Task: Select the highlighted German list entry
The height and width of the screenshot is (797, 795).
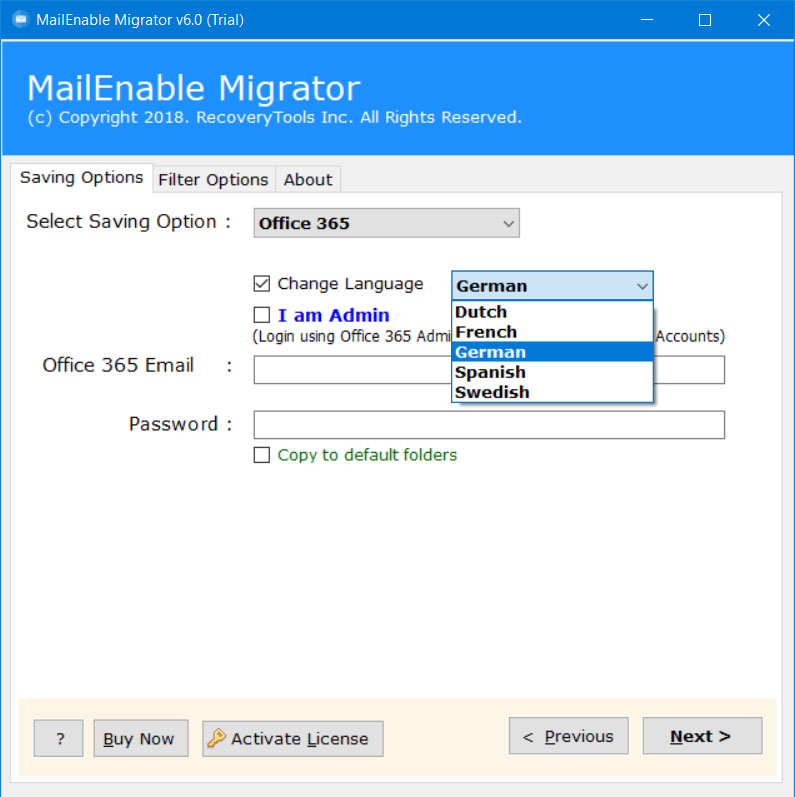Action: point(552,352)
